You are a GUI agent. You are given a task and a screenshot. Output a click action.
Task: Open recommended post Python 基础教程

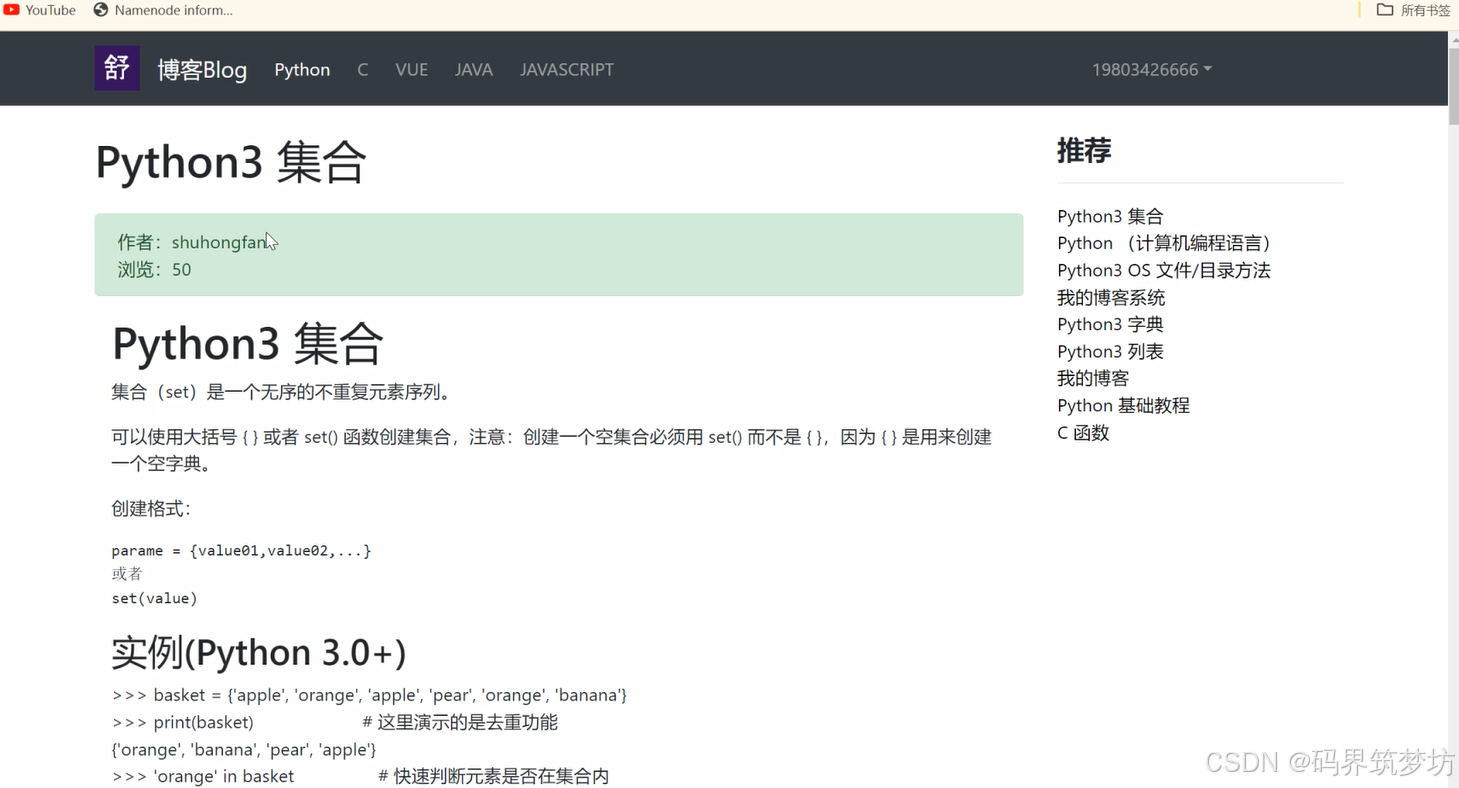coord(1123,405)
